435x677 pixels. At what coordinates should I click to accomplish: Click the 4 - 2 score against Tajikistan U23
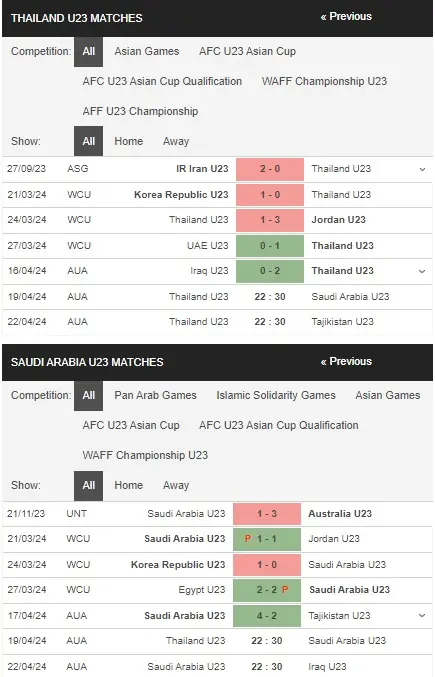267,616
